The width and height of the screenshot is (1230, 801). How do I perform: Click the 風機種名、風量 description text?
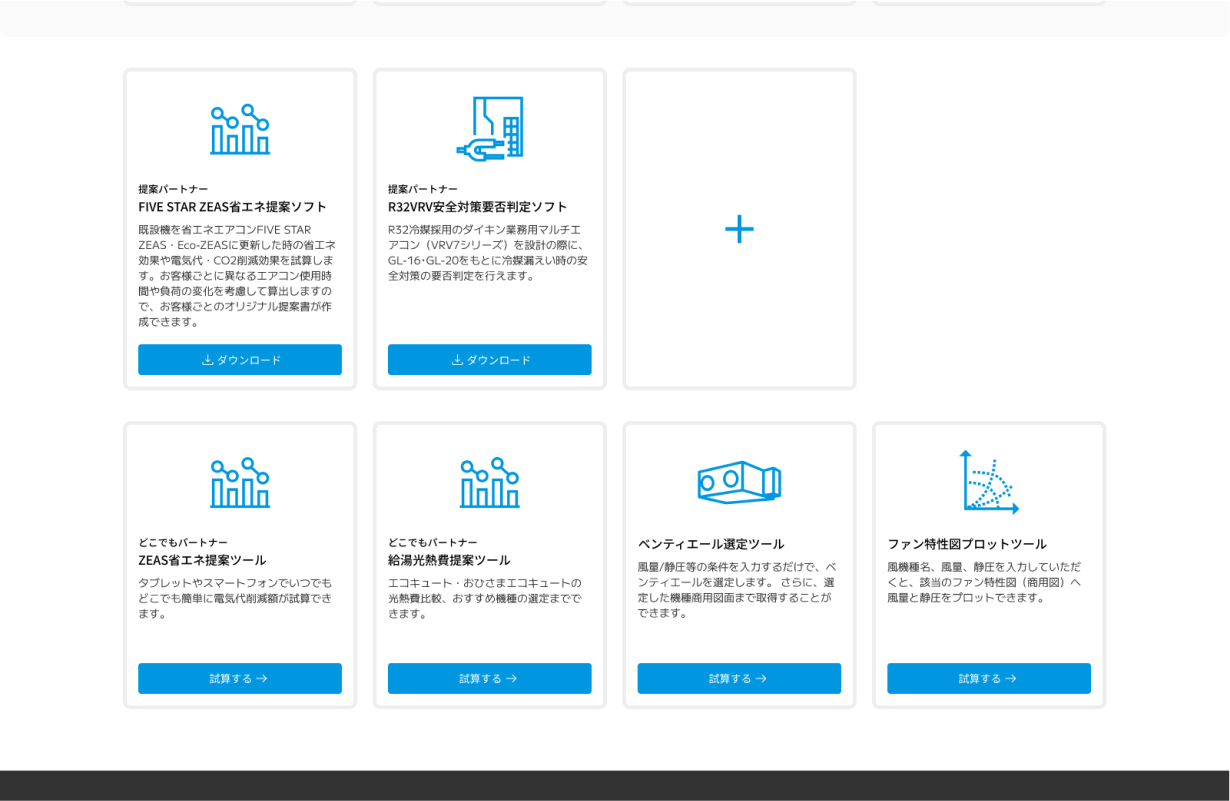(x=984, y=582)
